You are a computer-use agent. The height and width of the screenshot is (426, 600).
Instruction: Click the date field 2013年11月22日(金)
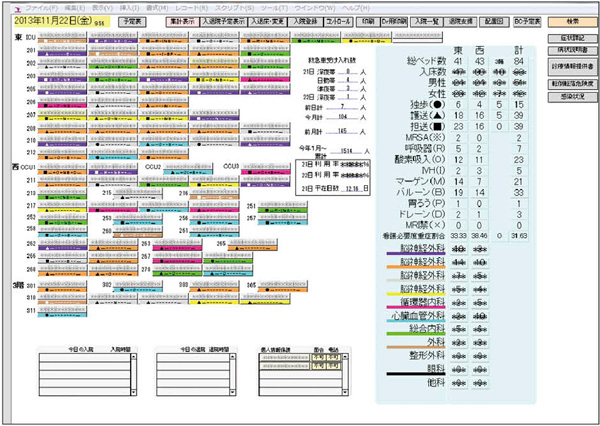62,22
